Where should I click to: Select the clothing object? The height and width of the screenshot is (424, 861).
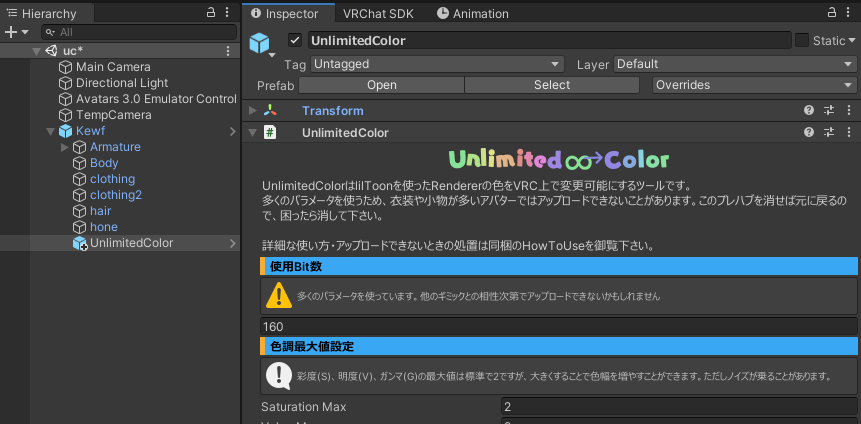click(x=113, y=178)
